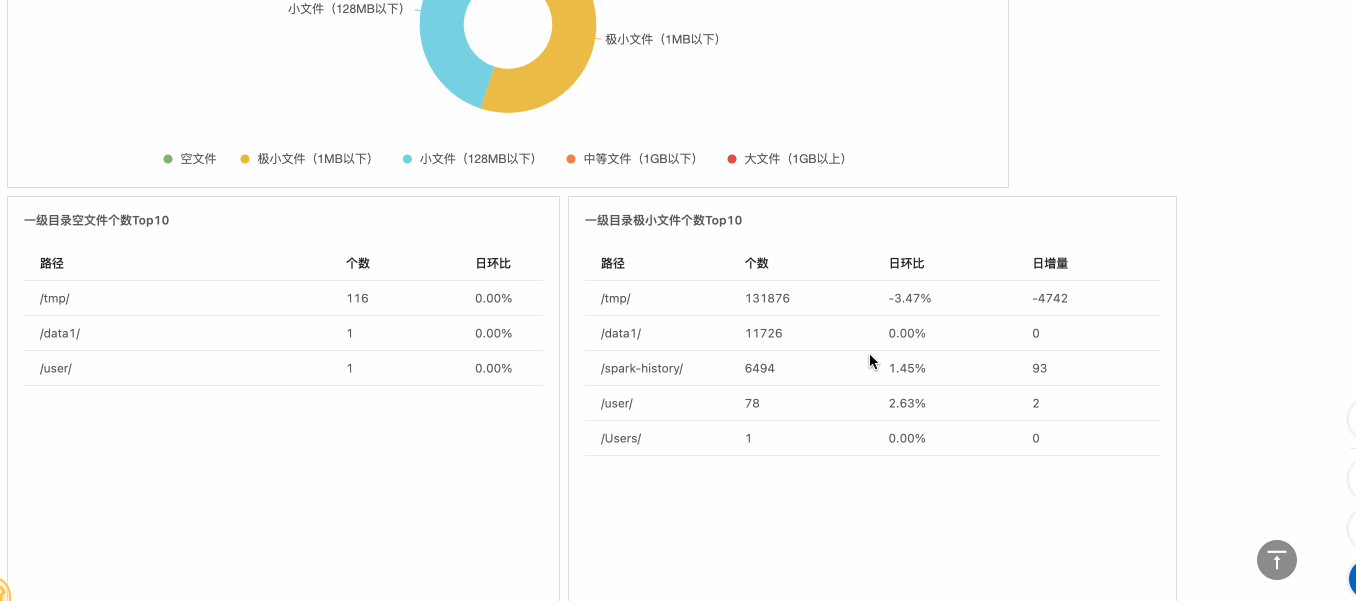This screenshot has height=601, width=1356.
Task: Select the /Users/ path row
Action: pyautogui.click(x=872, y=438)
